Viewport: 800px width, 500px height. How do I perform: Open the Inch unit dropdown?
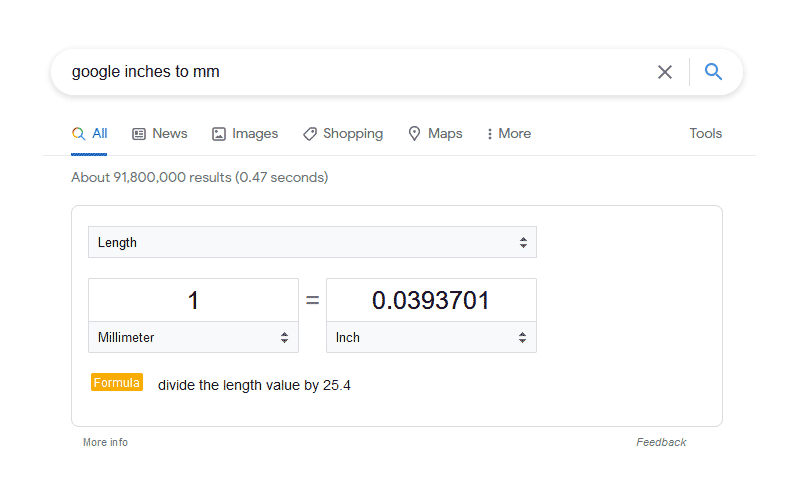431,337
